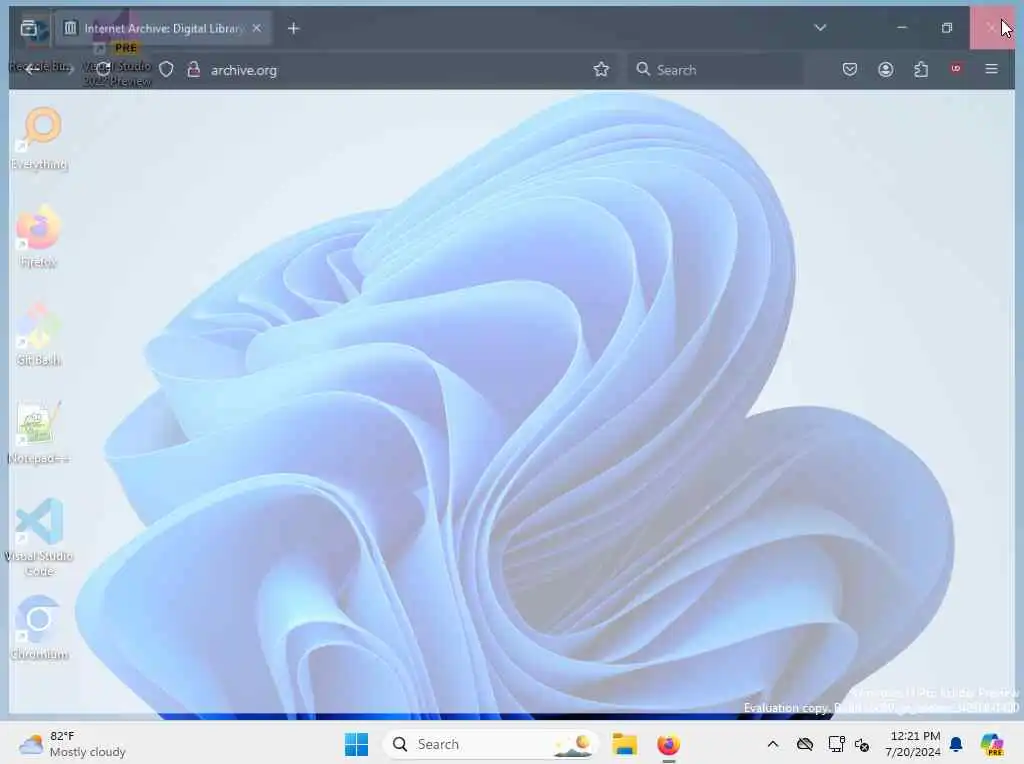The height and width of the screenshot is (764, 1024).
Task: Open a new tab with the plus button
Action: click(x=293, y=28)
